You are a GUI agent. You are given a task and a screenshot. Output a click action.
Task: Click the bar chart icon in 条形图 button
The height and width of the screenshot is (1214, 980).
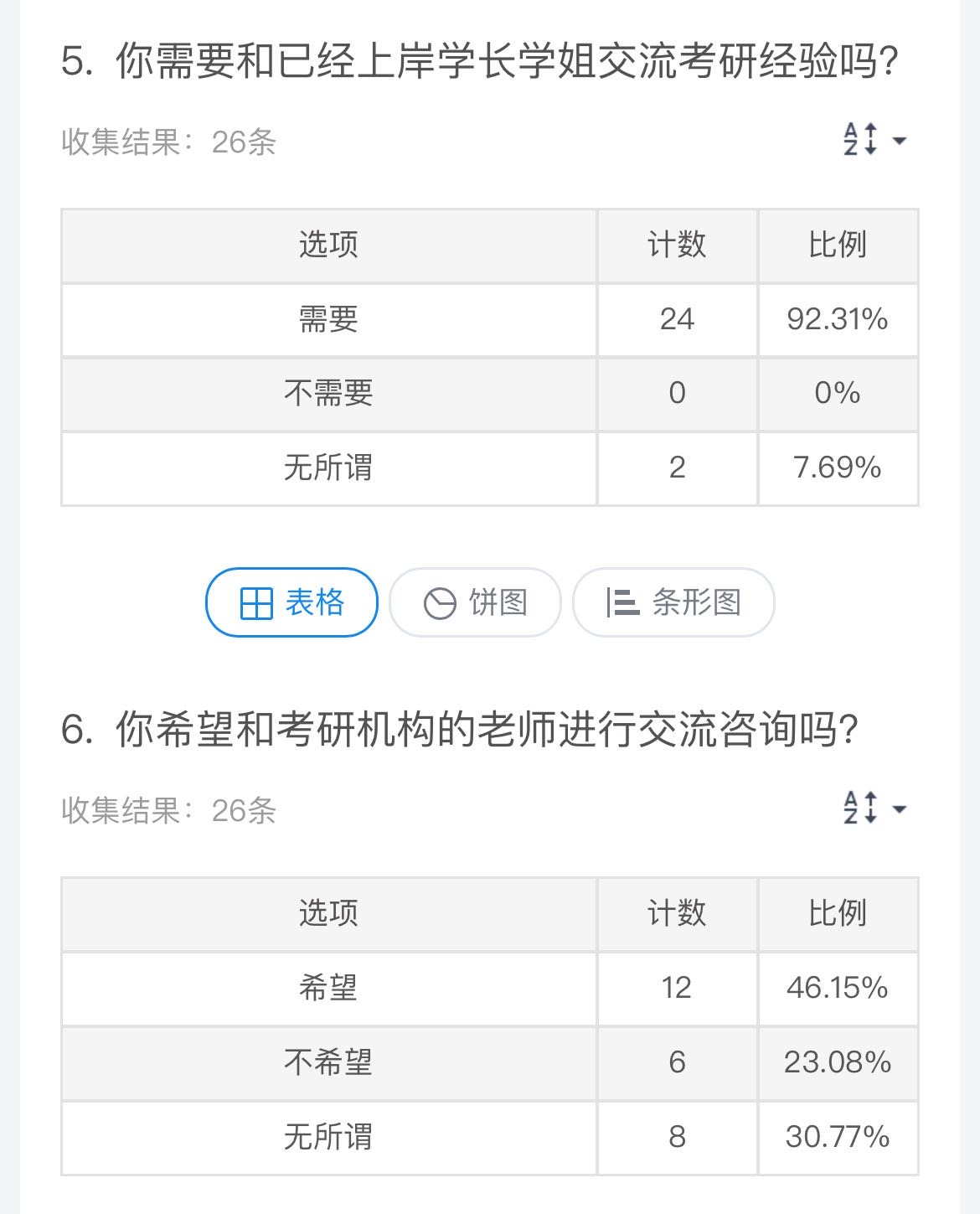click(622, 602)
